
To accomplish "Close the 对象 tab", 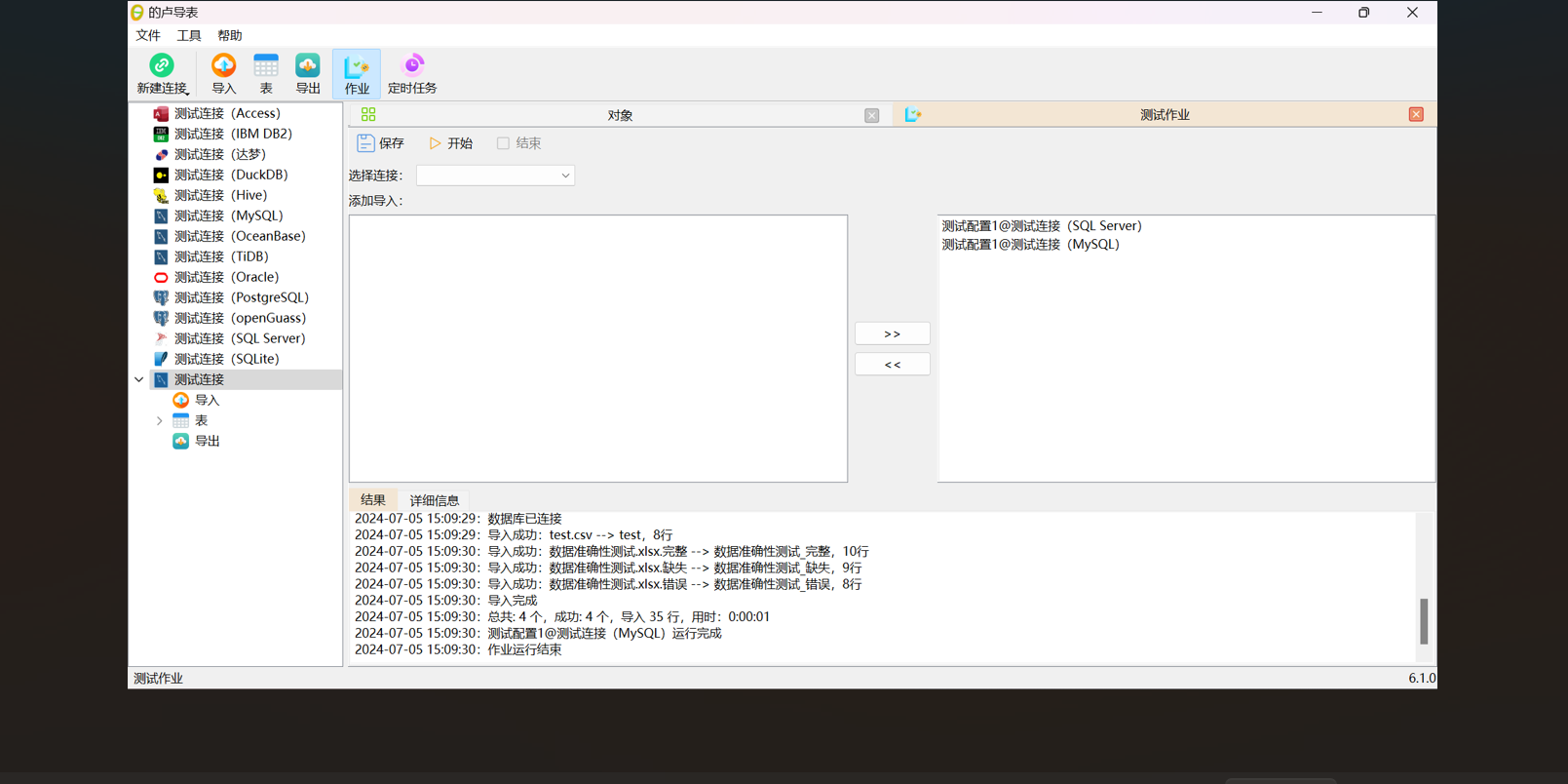I will pos(871,115).
